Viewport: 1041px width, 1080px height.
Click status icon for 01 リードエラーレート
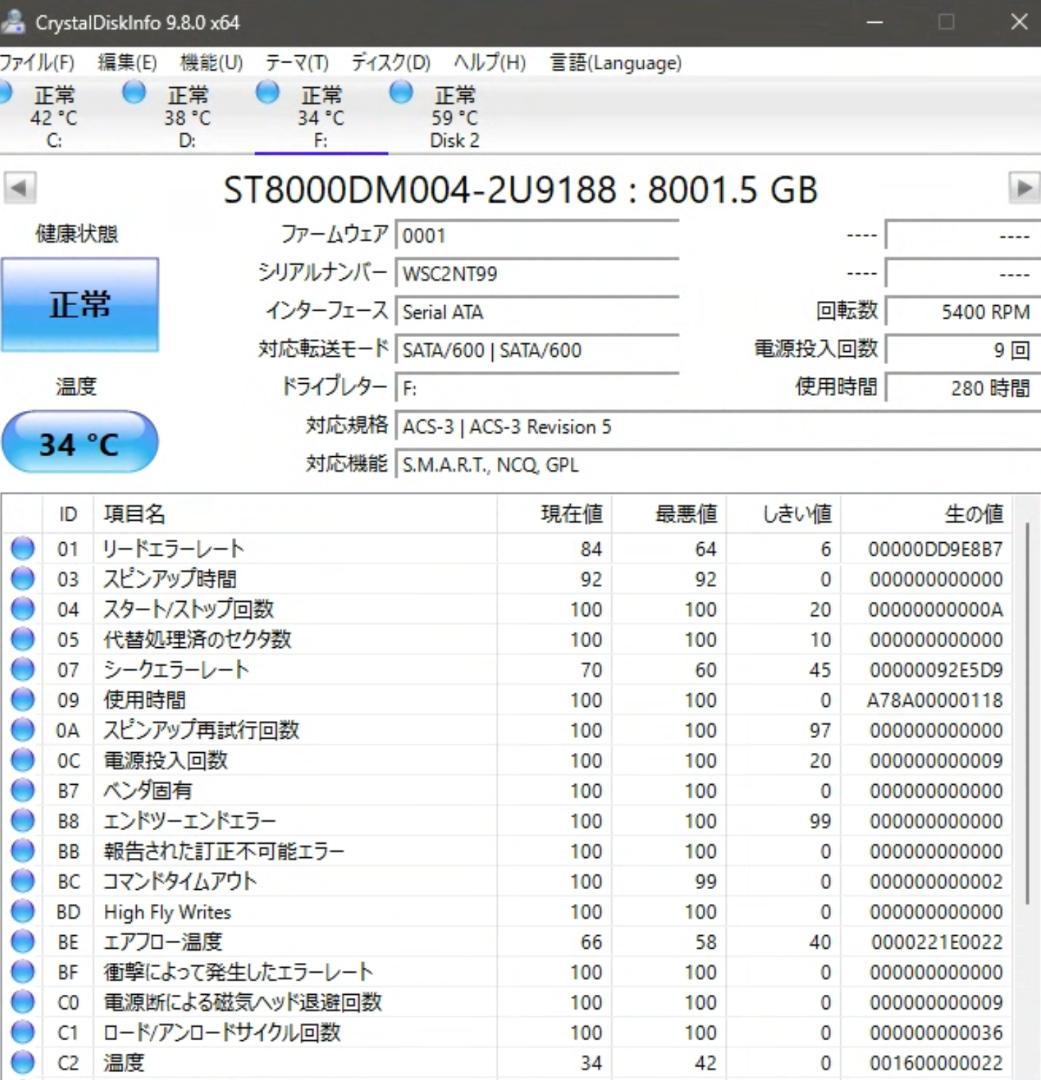pos(23,548)
